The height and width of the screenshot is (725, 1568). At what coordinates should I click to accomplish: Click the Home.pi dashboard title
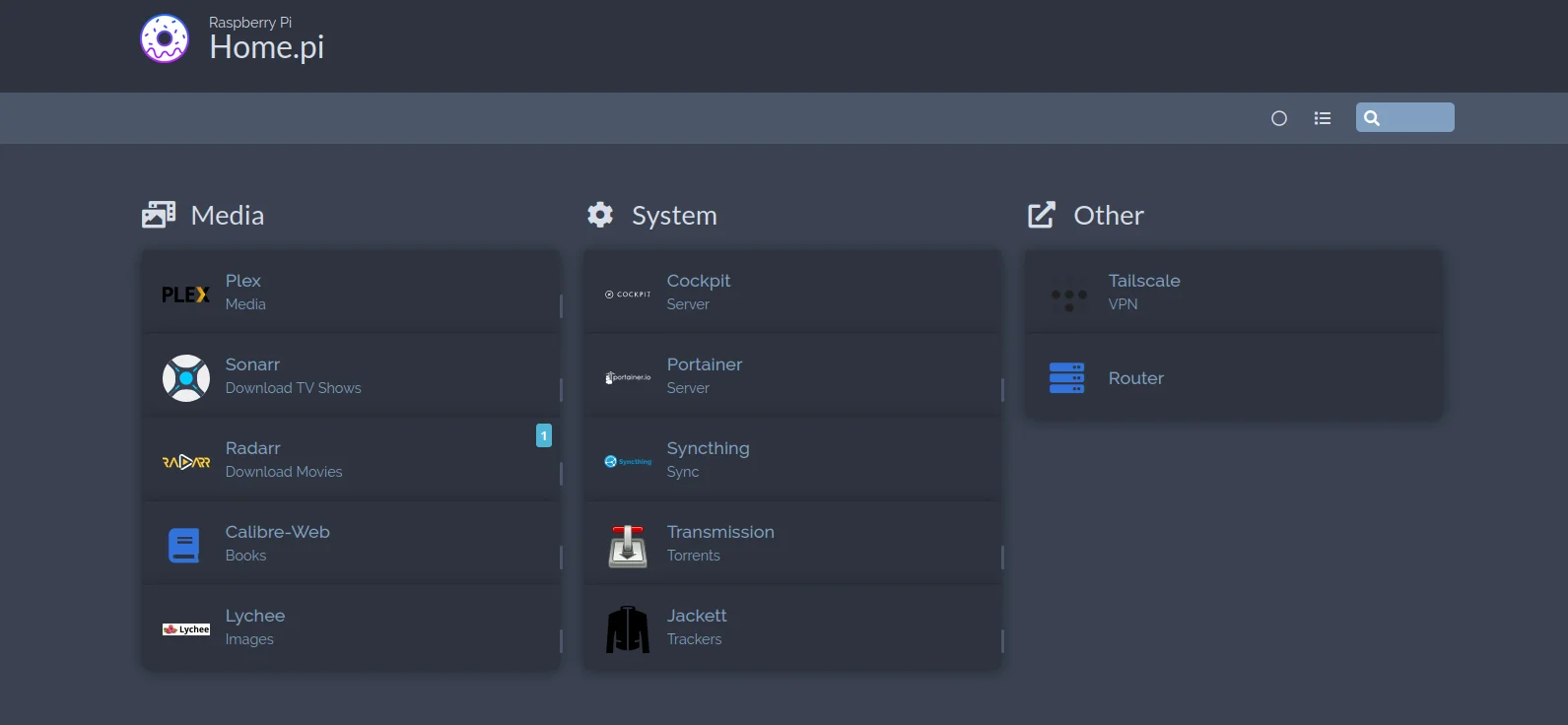(x=266, y=46)
